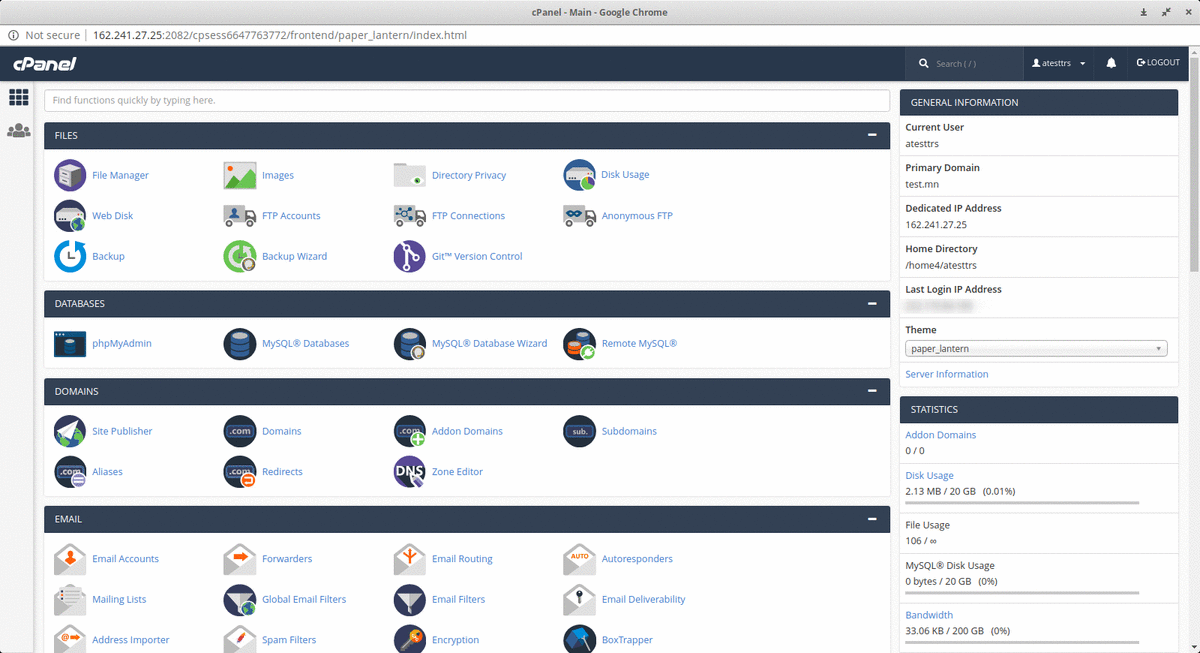Open the notifications bell icon
Screen dimensions: 1200x653
(1111, 63)
